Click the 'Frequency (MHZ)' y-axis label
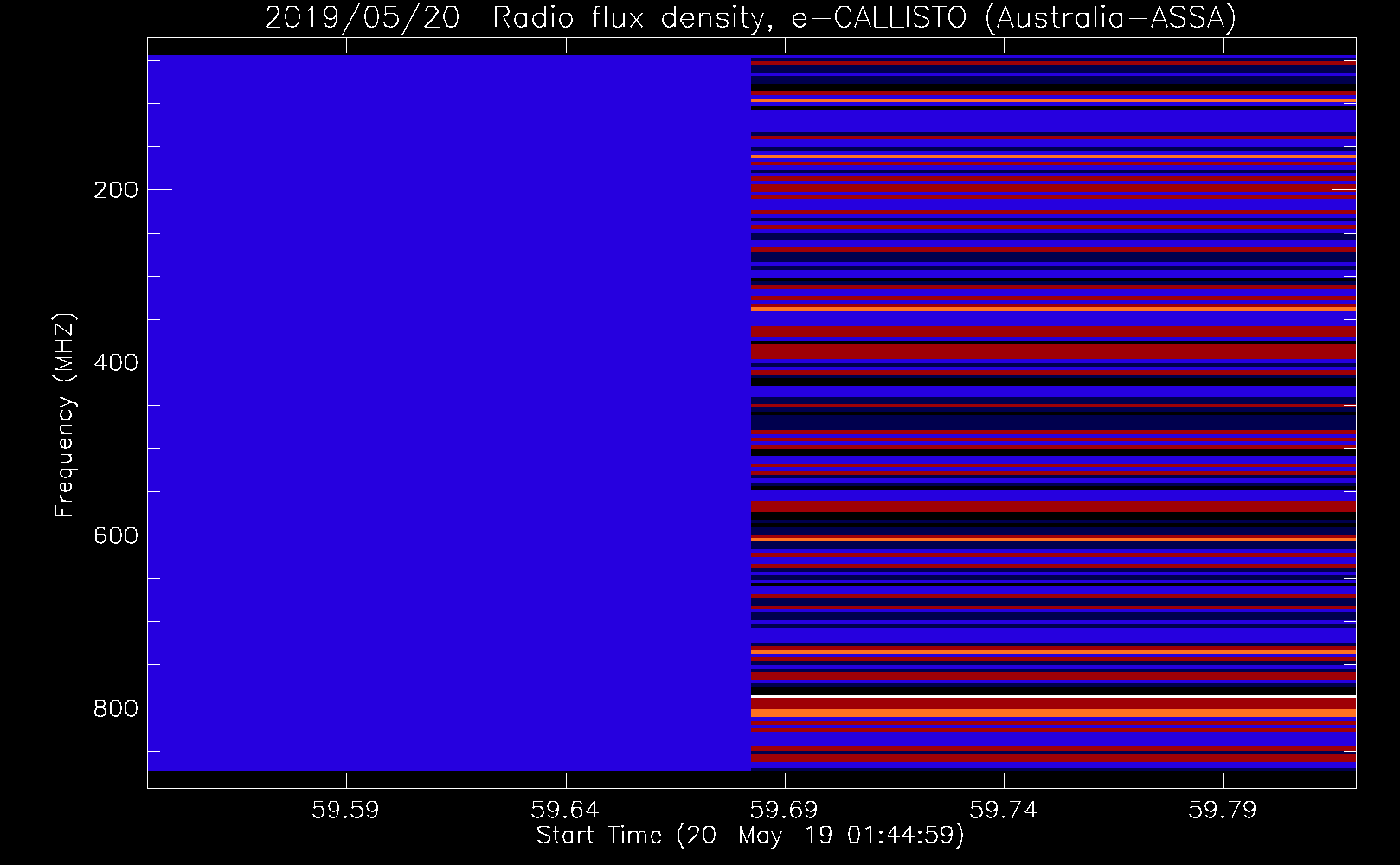Screen dimensions: 1400x865 [x=65, y=415]
